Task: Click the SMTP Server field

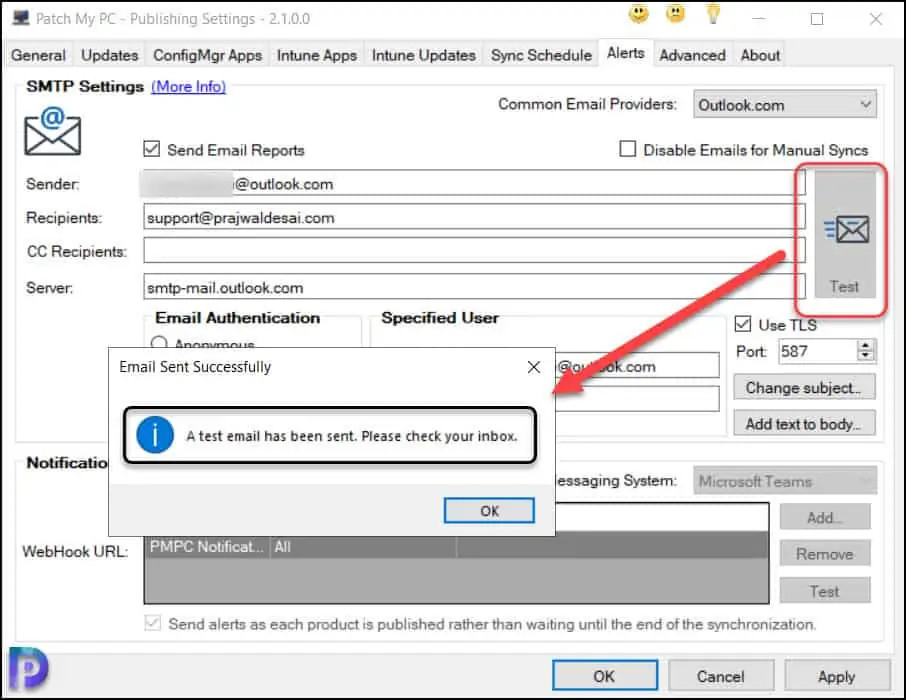Action: (x=474, y=287)
